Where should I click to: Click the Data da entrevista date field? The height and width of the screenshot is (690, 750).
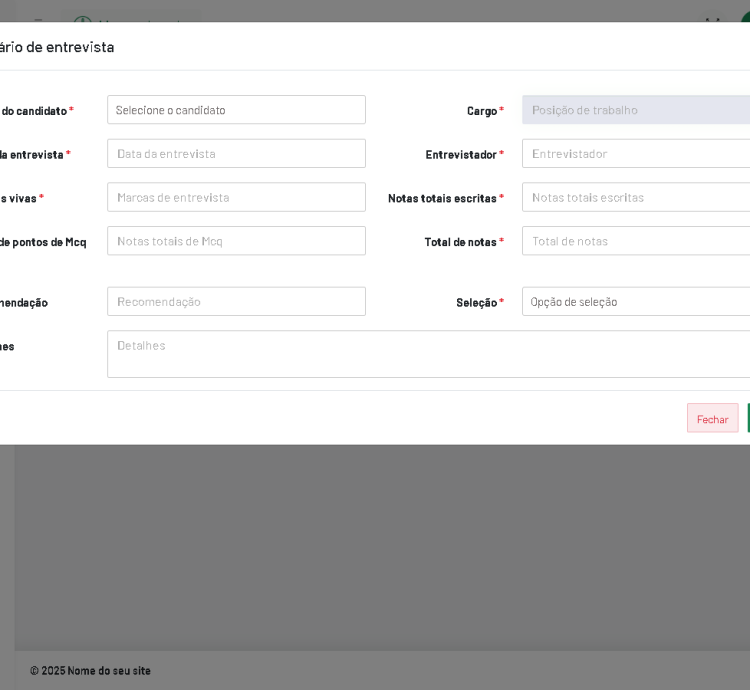236,154
